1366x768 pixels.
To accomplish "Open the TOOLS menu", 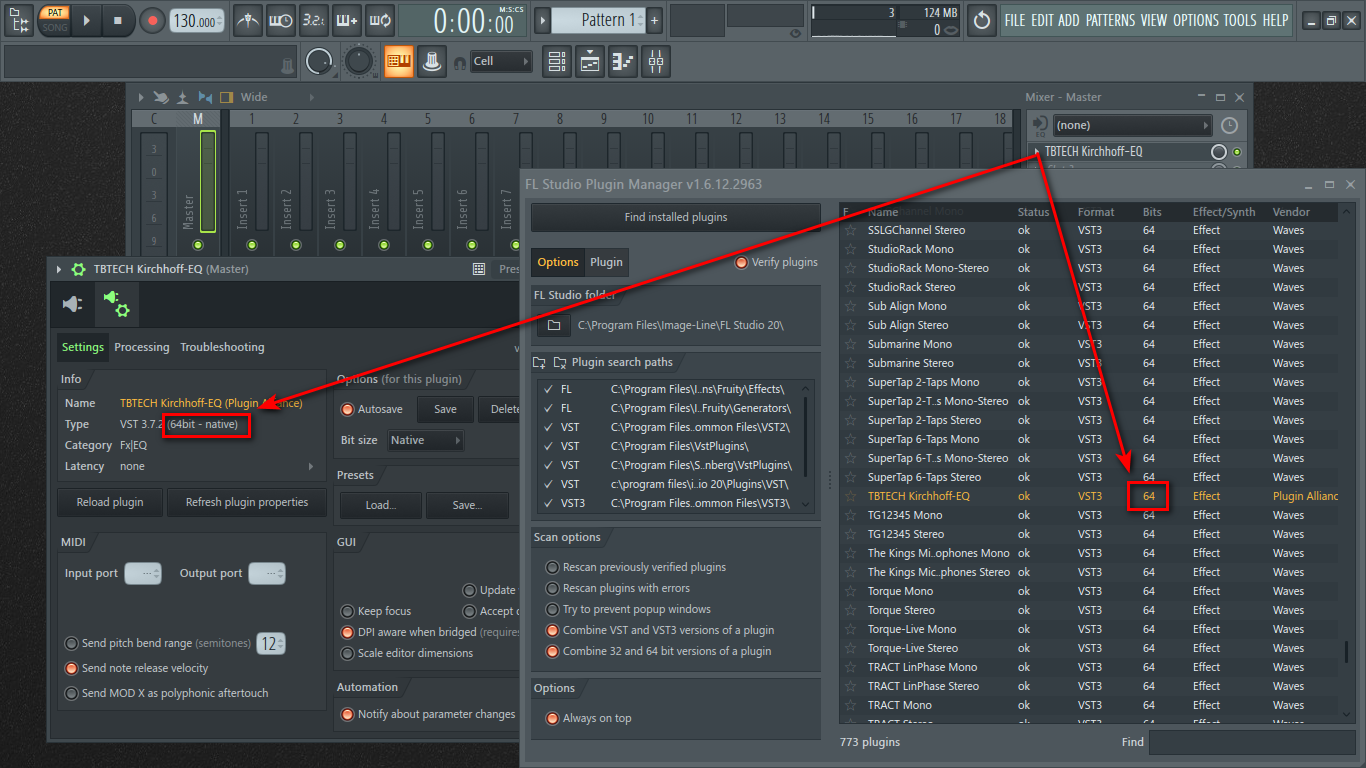I will point(1240,20).
